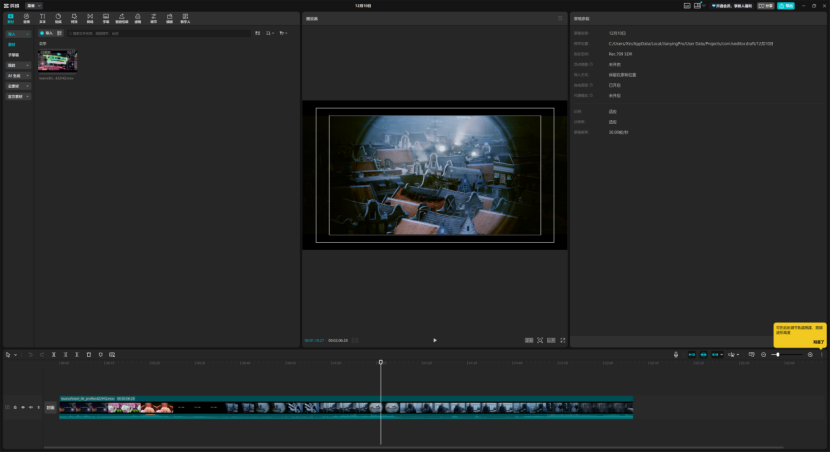830x452 pixels.
Task: Mute the main video track
Action: pos(31,407)
